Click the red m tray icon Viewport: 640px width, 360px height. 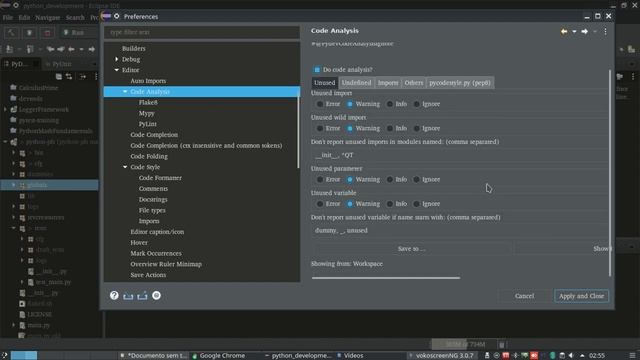click(506, 356)
